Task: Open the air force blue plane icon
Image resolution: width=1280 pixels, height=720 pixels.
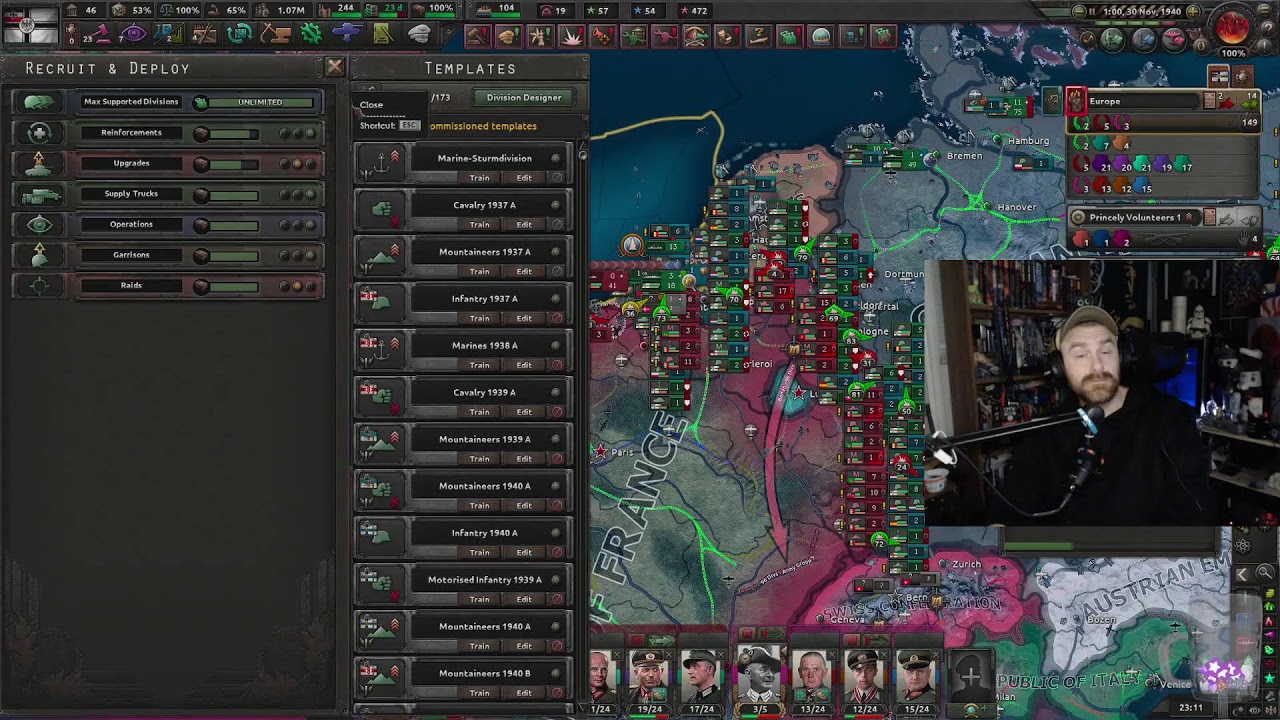Action: 346,35
